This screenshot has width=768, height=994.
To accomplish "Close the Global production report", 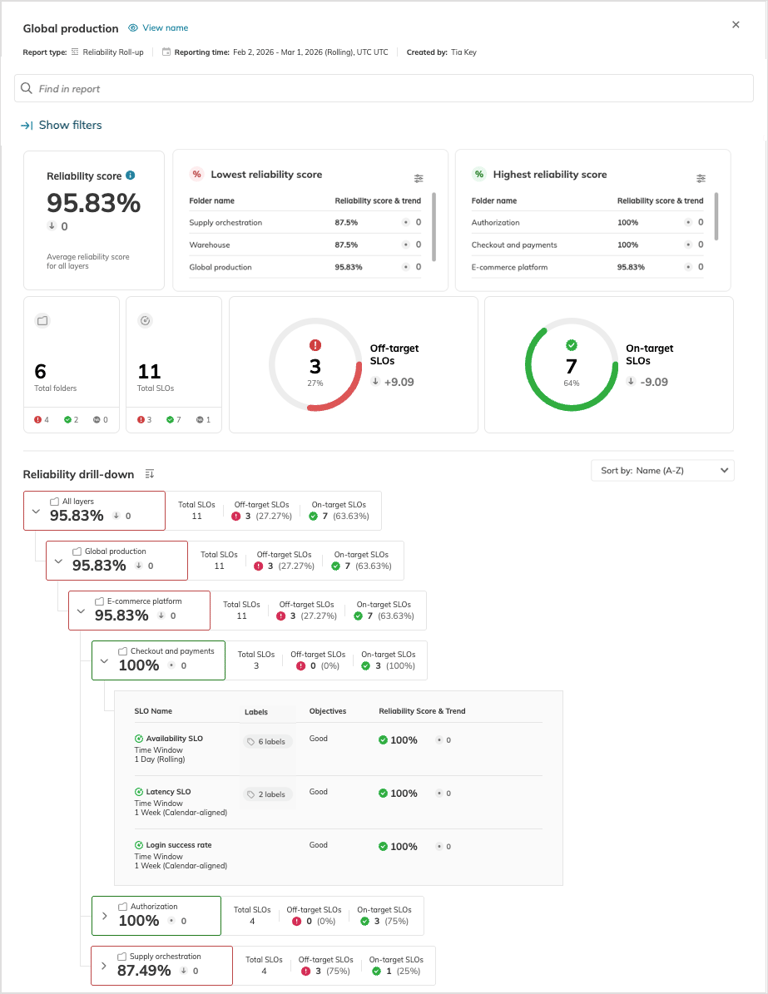I will coord(736,25).
